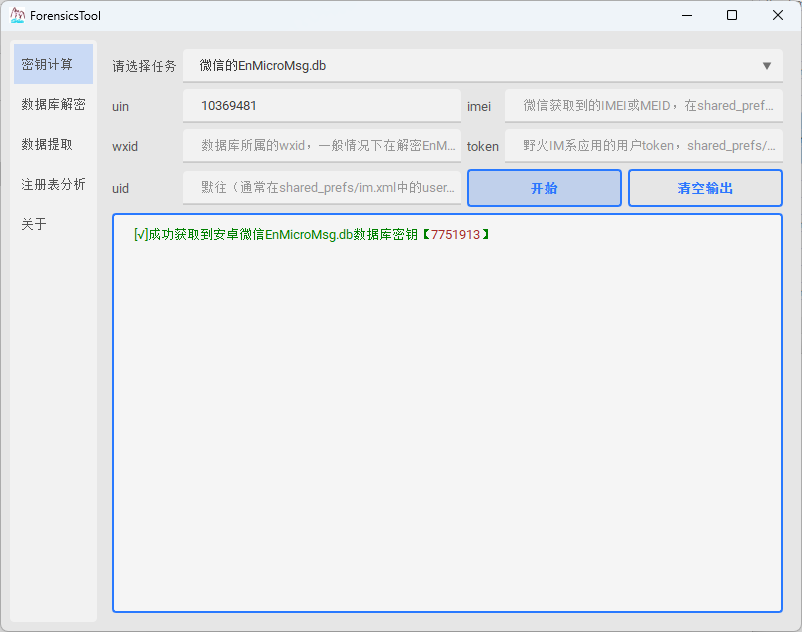This screenshot has width=802, height=632.
Task: Focus the imei input field
Action: pos(643,105)
